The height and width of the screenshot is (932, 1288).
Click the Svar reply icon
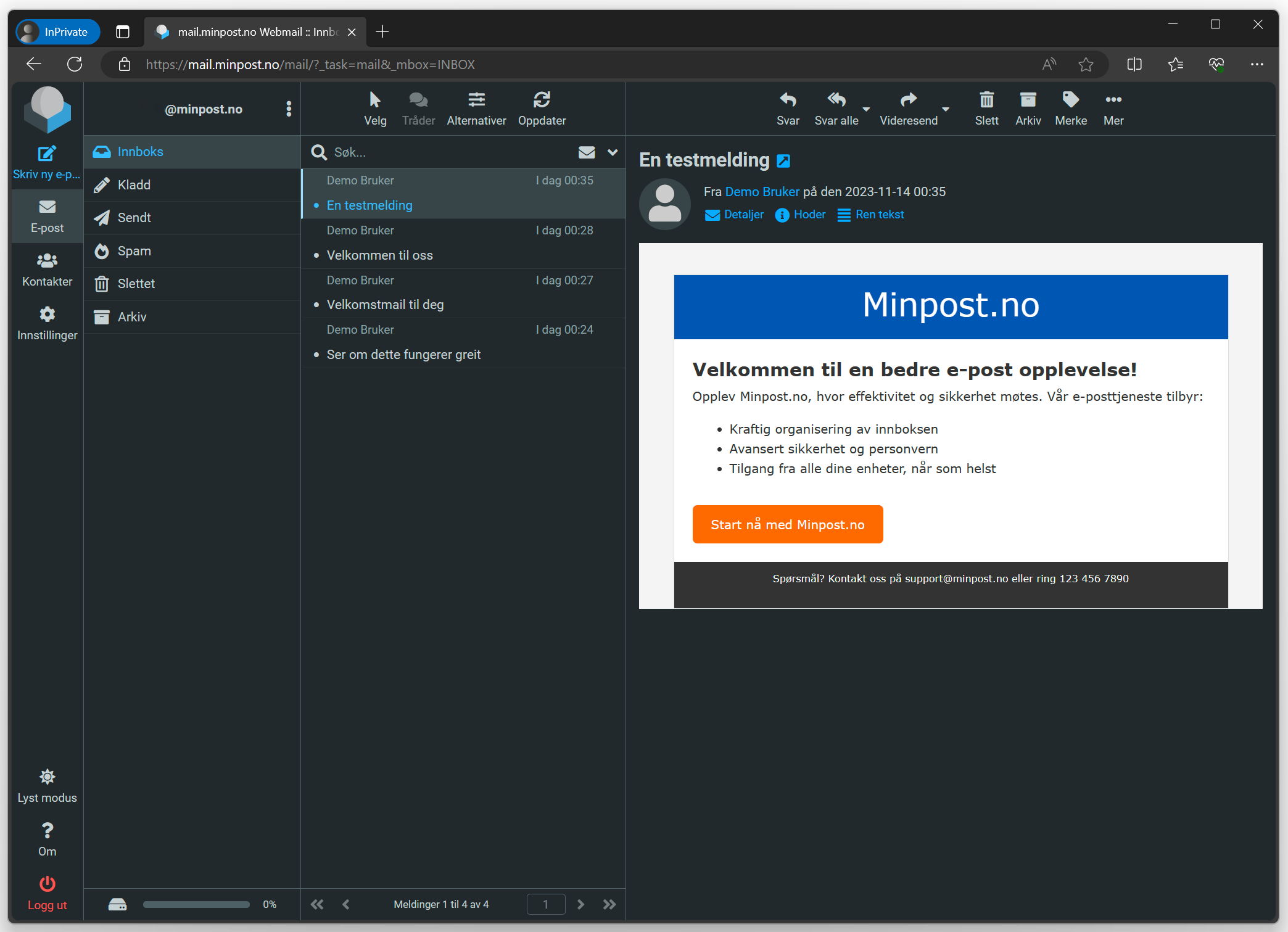[787, 100]
